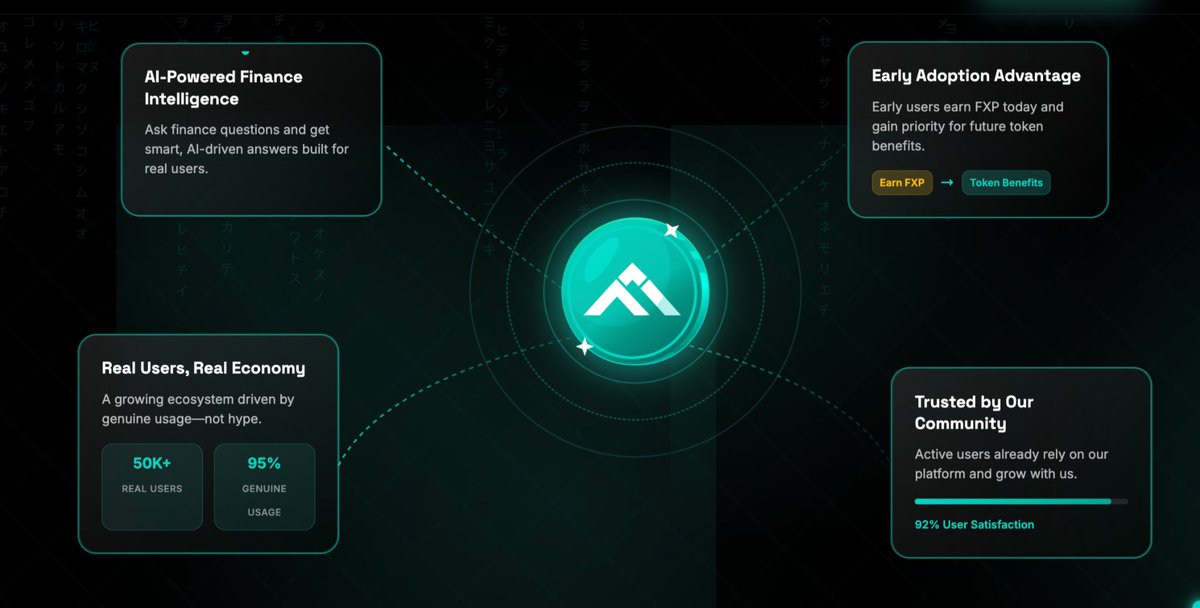Select the 50K+ Real Users stat tile
Image resolution: width=1200 pixels, height=608 pixels.
click(x=152, y=487)
